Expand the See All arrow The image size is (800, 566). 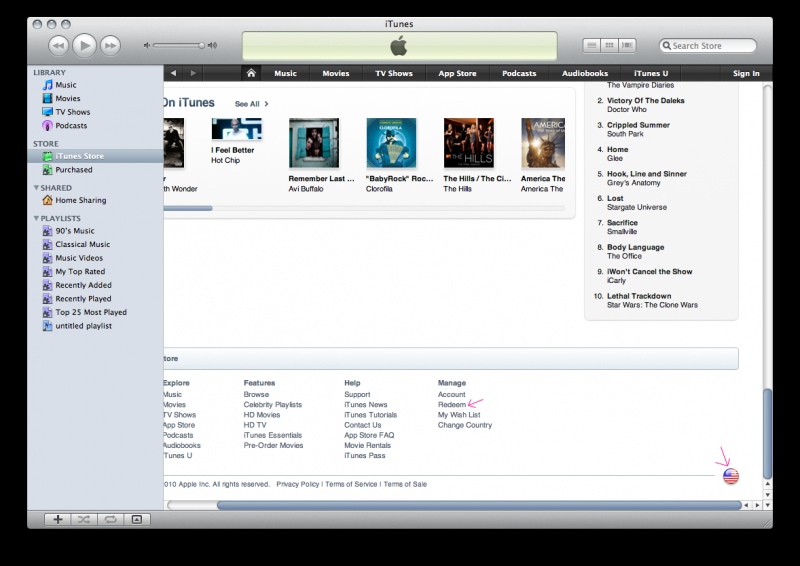coord(266,104)
